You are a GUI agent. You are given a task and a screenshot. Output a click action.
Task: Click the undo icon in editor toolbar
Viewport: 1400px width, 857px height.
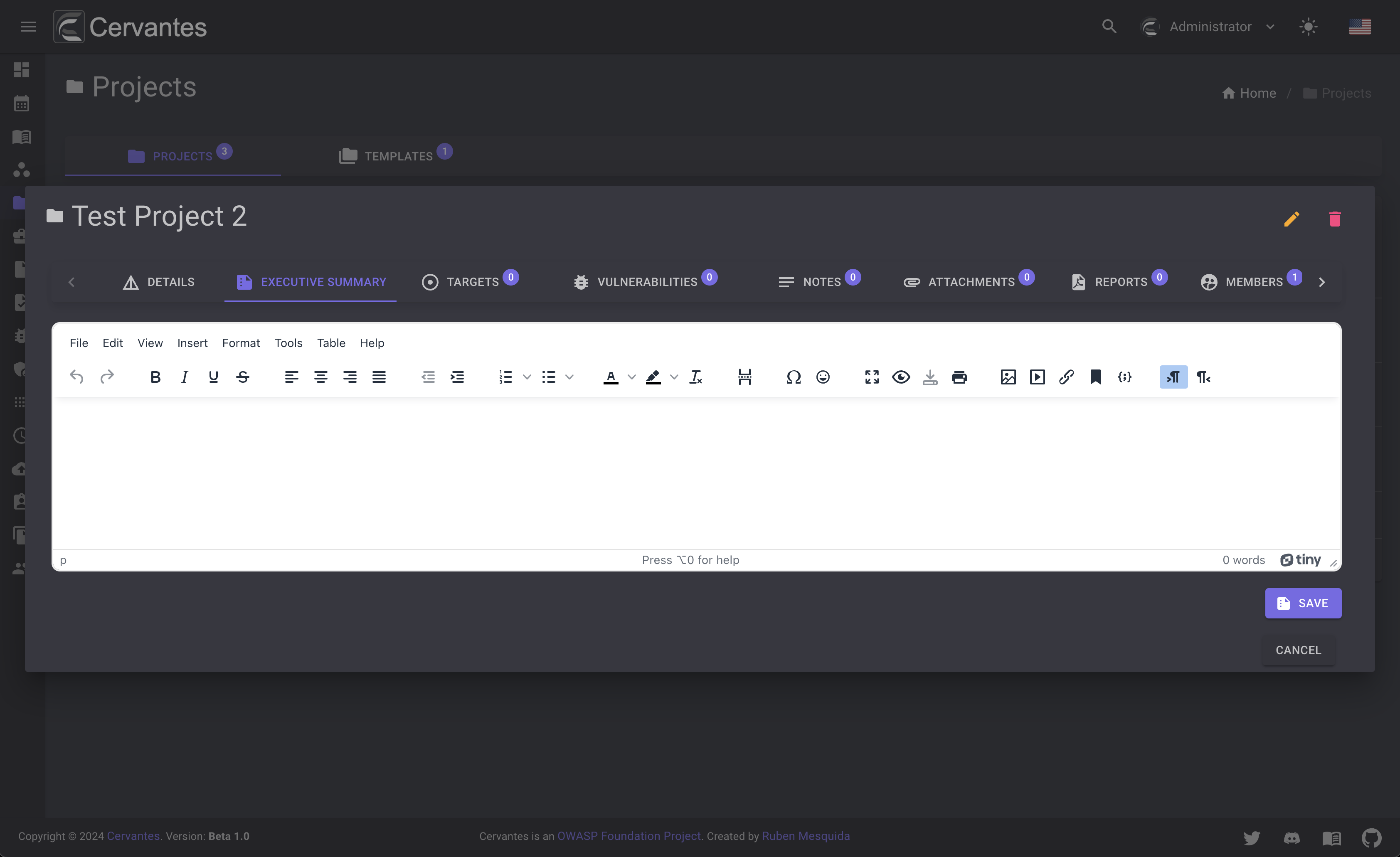[x=77, y=377]
